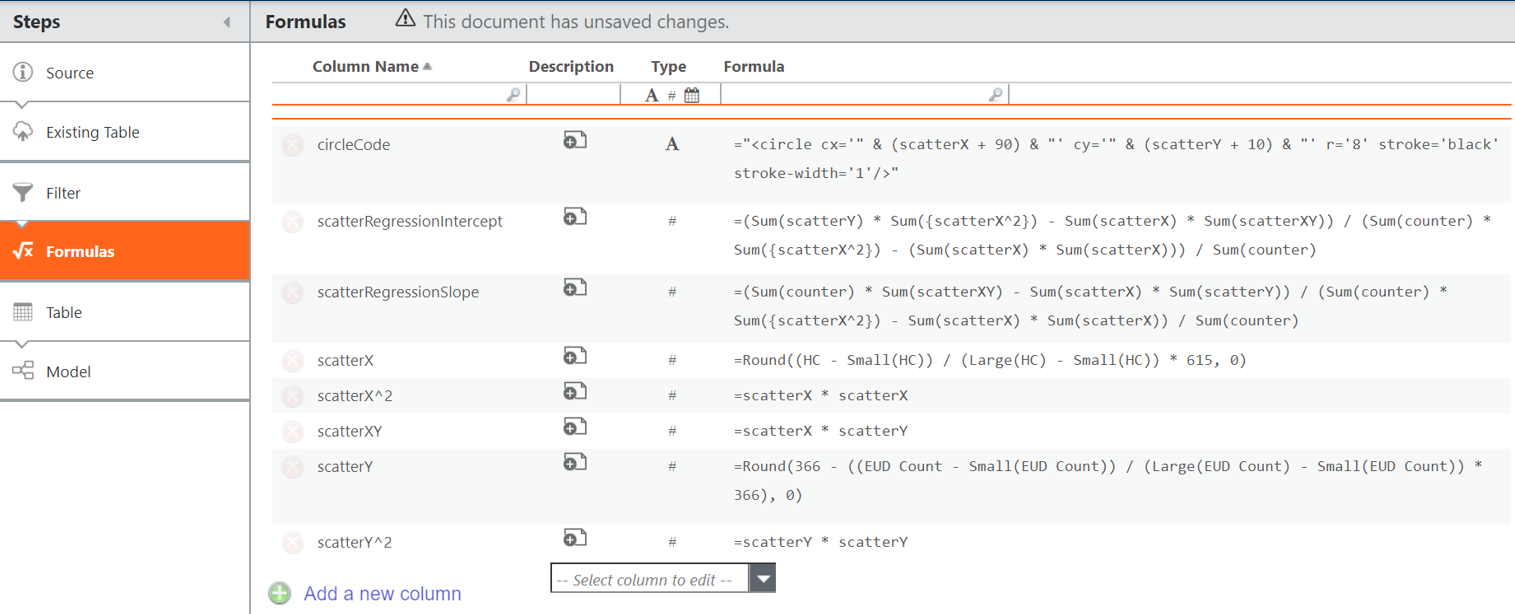This screenshot has width=1515, height=614.
Task: Add description for scatterRegressionIntercept
Action: click(x=575, y=217)
